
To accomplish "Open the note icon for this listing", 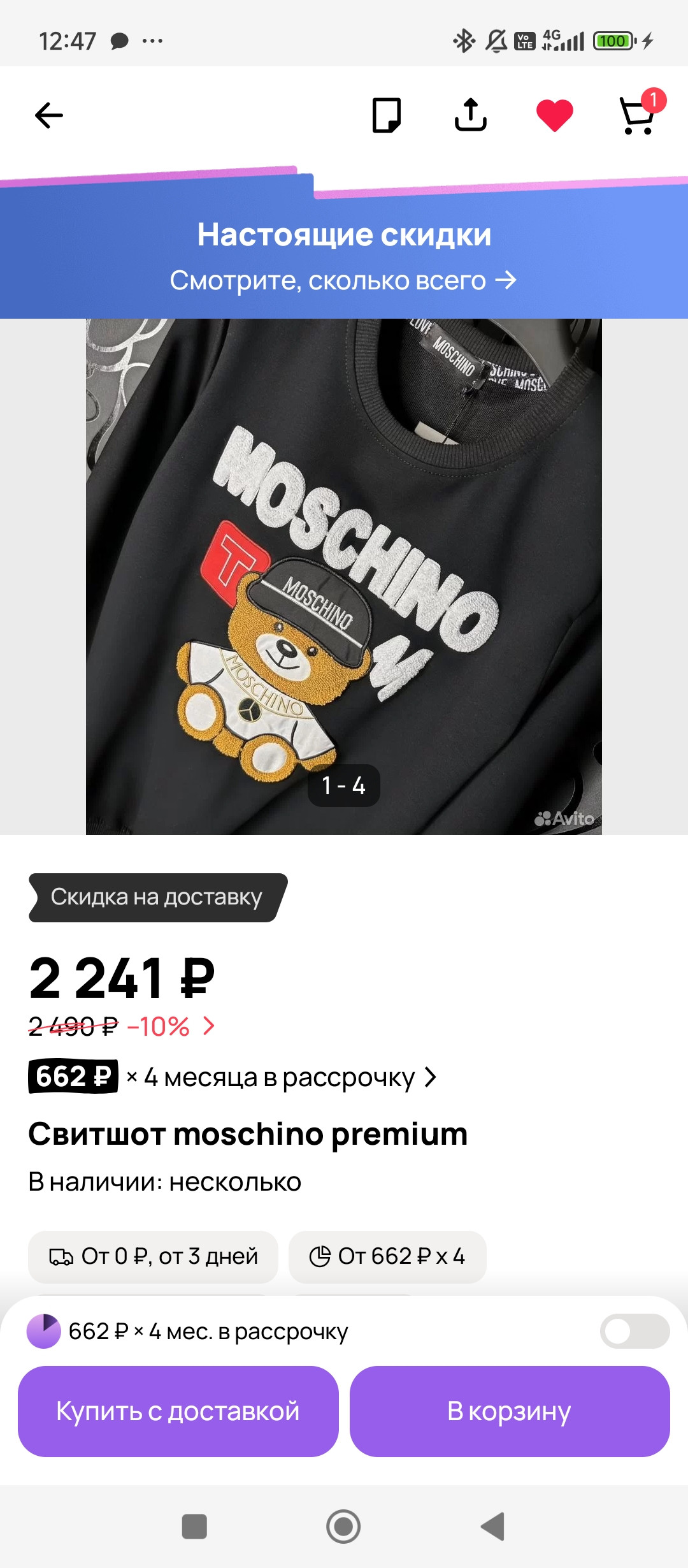I will [x=386, y=115].
